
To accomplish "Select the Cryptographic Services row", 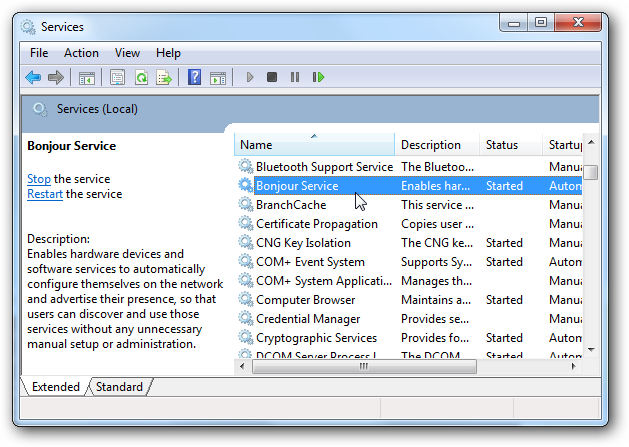I will [409, 338].
